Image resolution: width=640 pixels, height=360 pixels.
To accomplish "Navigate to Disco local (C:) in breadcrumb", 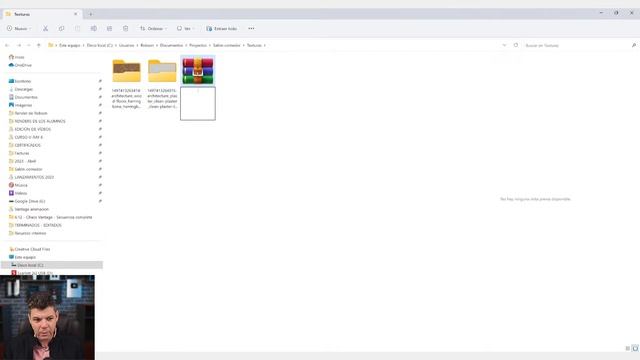I will (100, 45).
